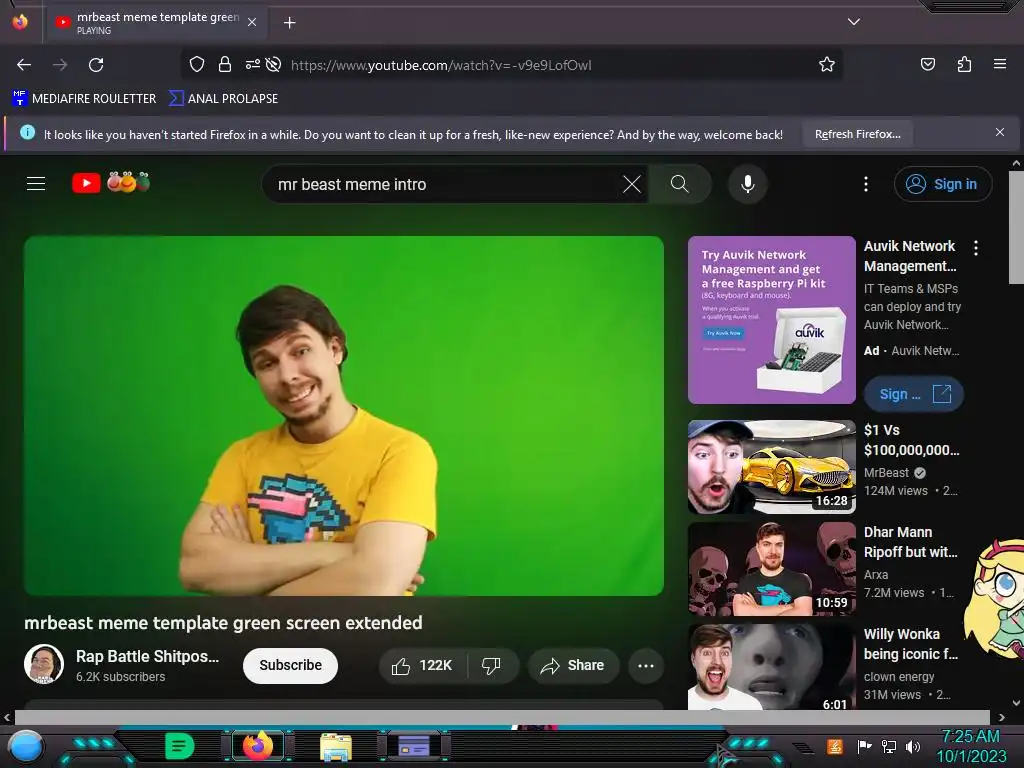This screenshot has width=1024, height=768.
Task: Click the YouTube search field
Action: [444, 184]
